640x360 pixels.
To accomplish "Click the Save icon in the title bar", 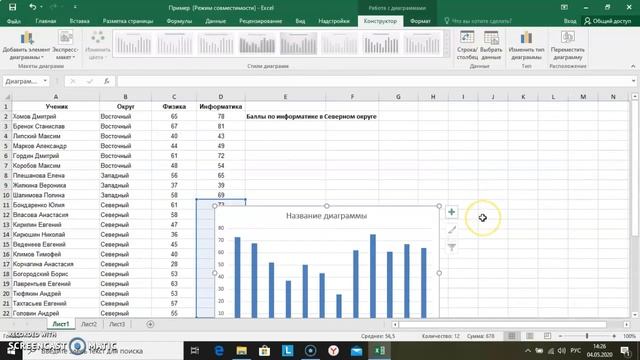I will pyautogui.click(x=13, y=7).
